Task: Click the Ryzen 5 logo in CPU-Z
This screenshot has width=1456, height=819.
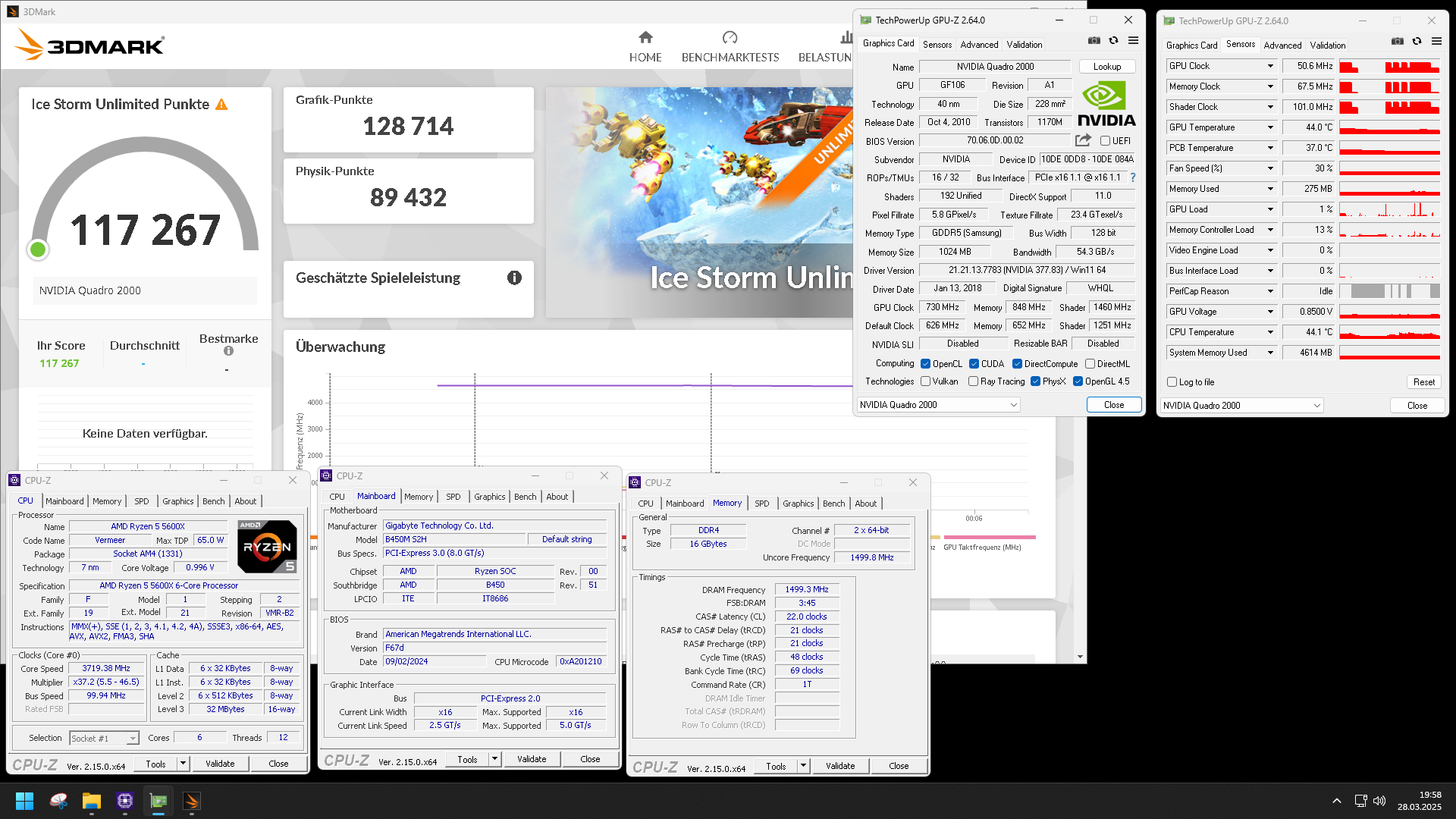Action: pyautogui.click(x=267, y=546)
